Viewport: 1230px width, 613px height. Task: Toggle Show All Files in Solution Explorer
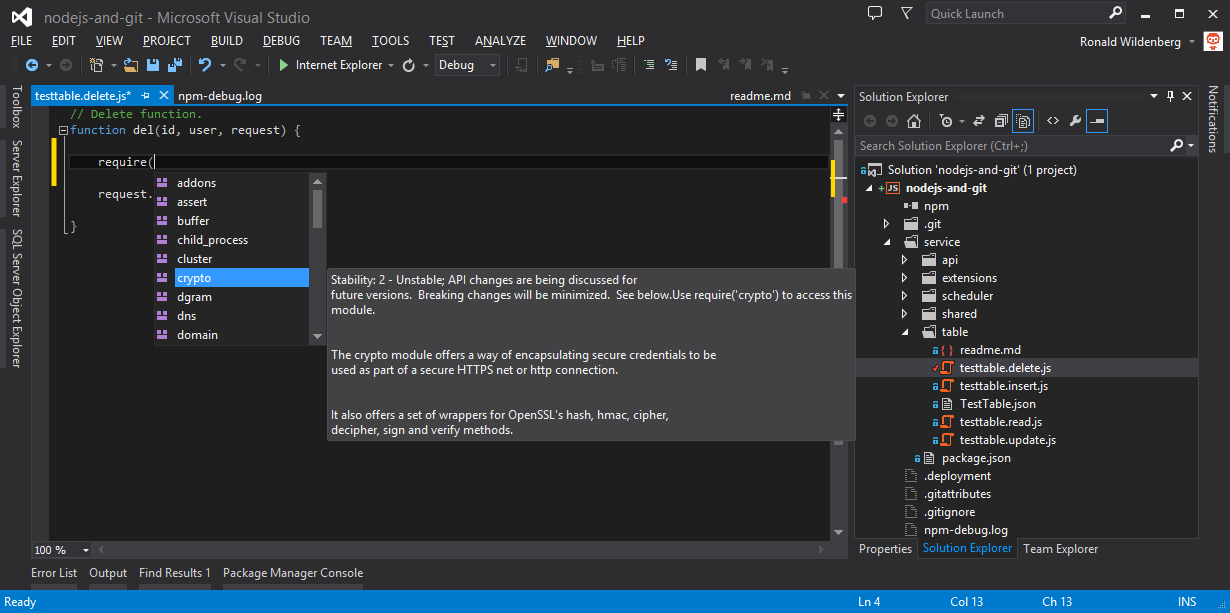(1022, 121)
